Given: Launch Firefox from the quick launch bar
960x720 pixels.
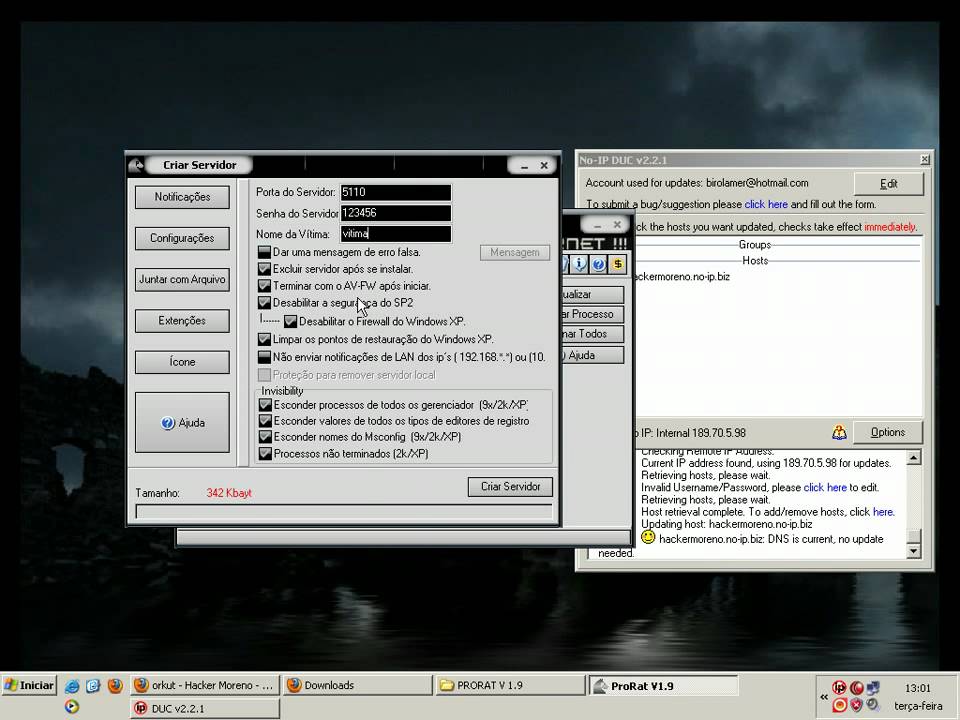Looking at the screenshot, I should (x=114, y=685).
